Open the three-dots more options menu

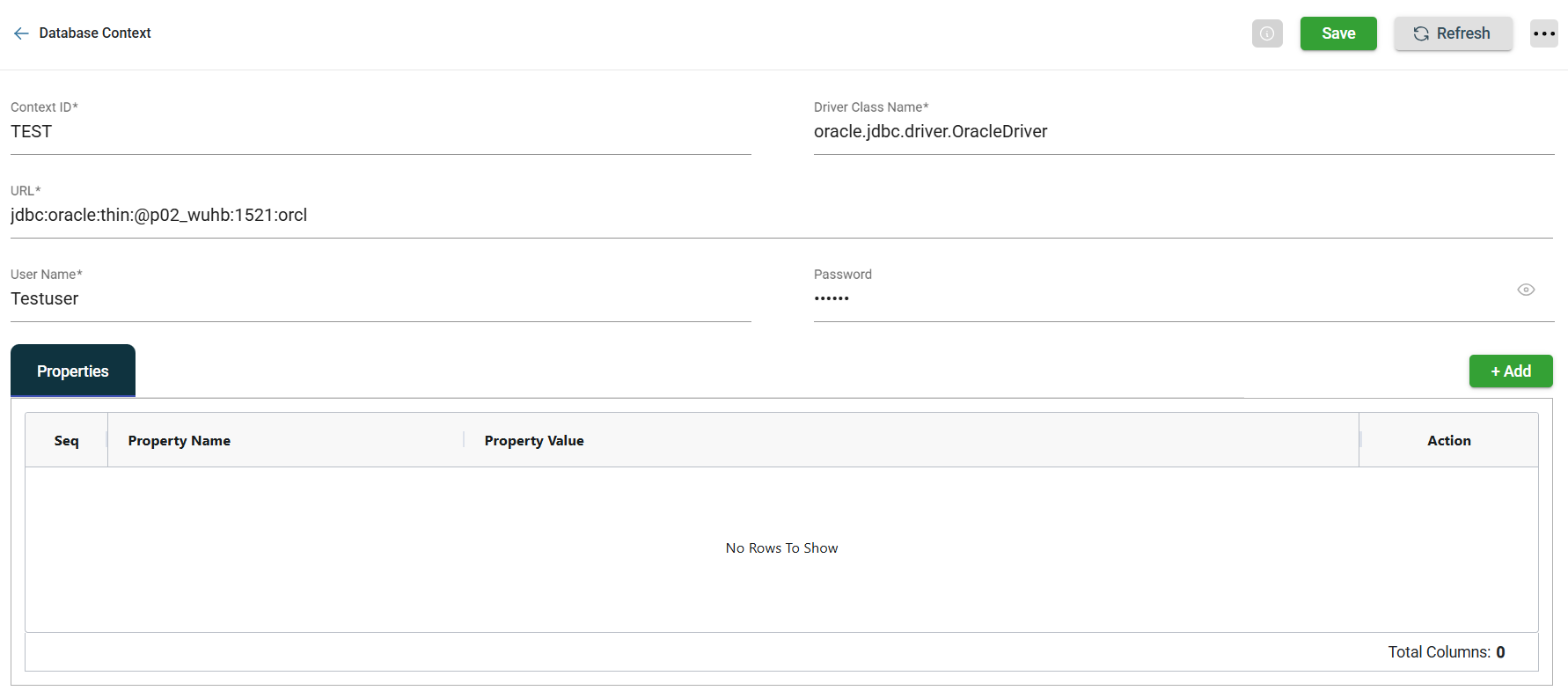coord(1543,33)
